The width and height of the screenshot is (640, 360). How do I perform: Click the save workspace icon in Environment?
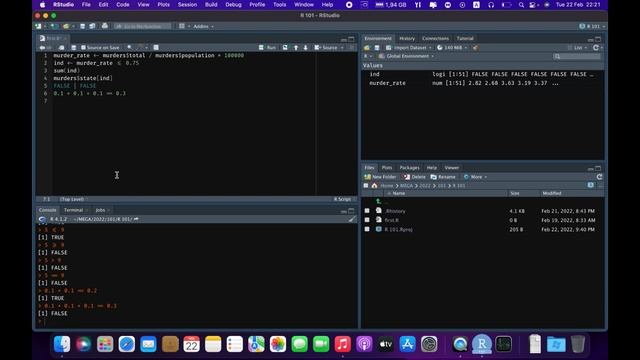(377, 48)
